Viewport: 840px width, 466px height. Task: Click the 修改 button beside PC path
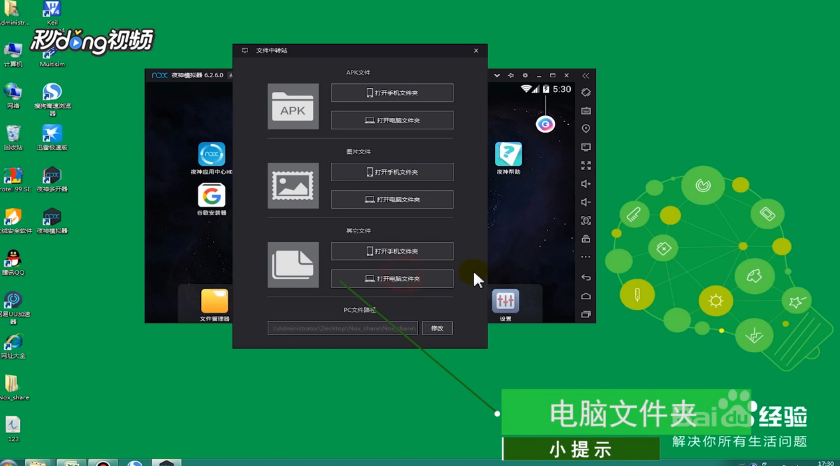coord(437,328)
